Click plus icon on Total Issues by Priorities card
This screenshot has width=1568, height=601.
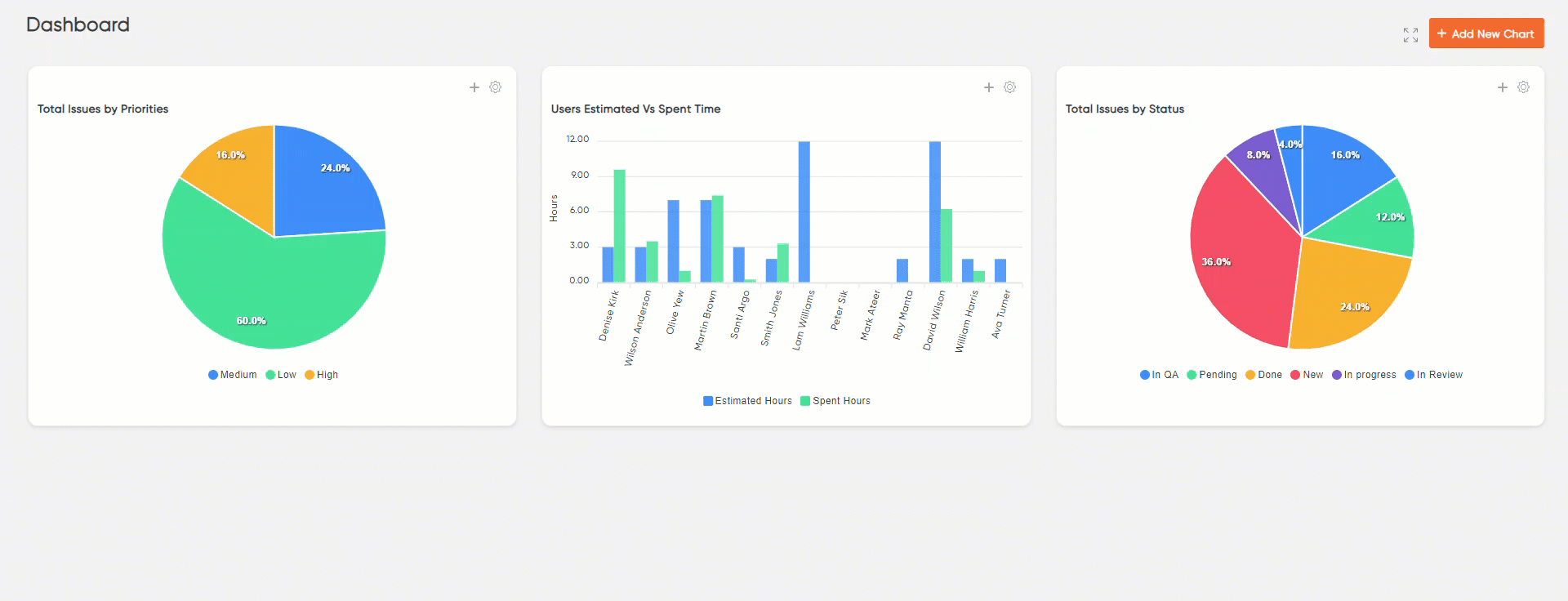click(474, 87)
